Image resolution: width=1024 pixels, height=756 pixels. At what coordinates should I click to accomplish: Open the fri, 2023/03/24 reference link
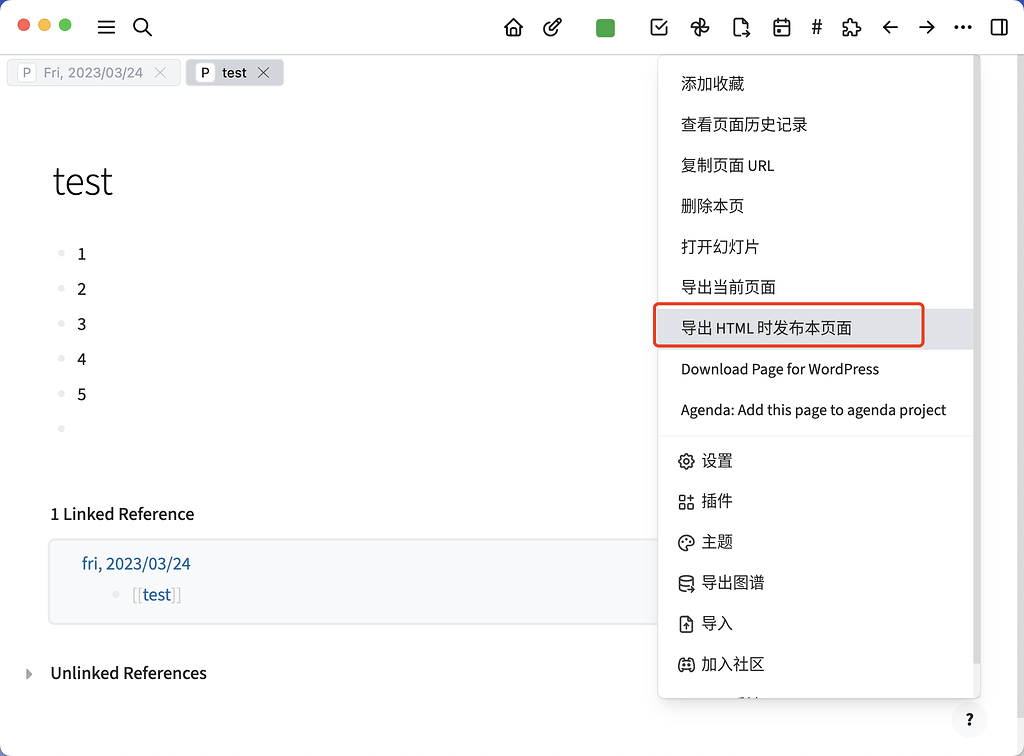point(135,563)
